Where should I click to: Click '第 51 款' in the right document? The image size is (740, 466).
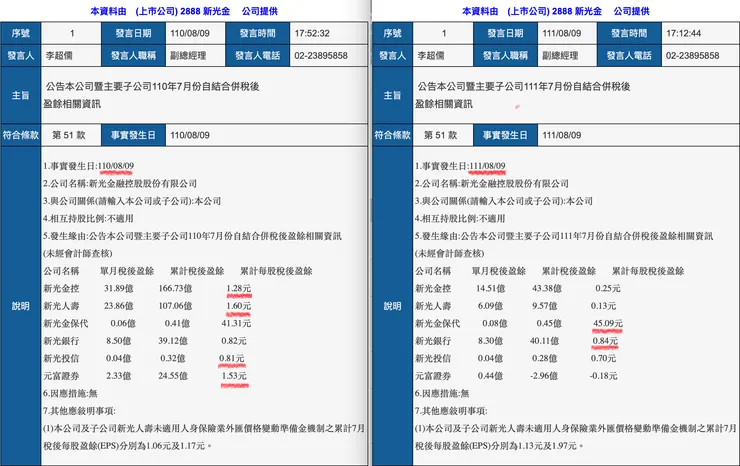point(440,135)
